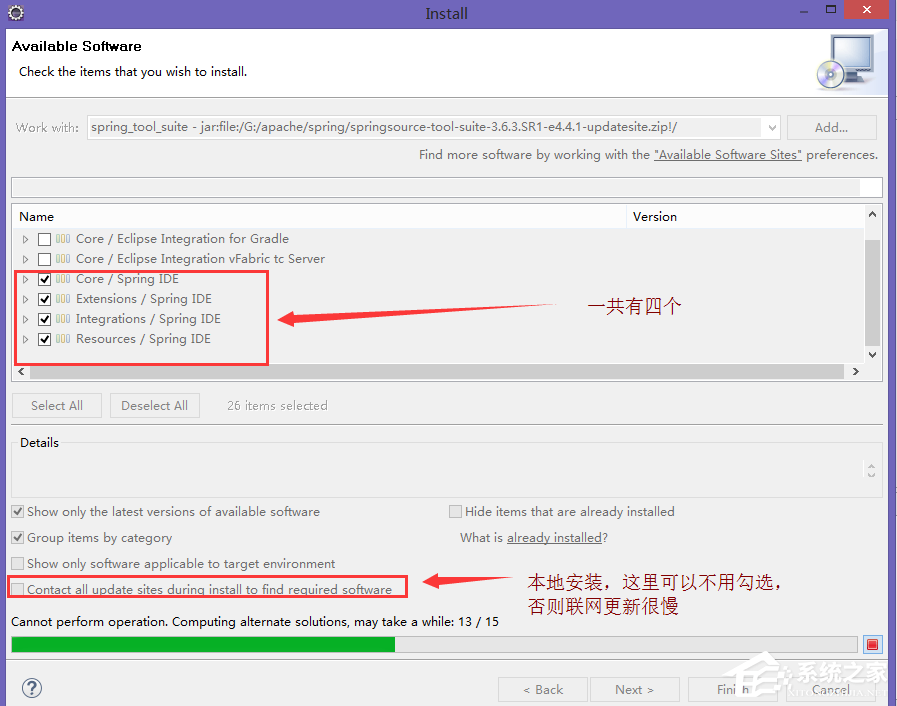
Task: Expand the Resources / Spring IDE tree node
Action: tap(24, 338)
